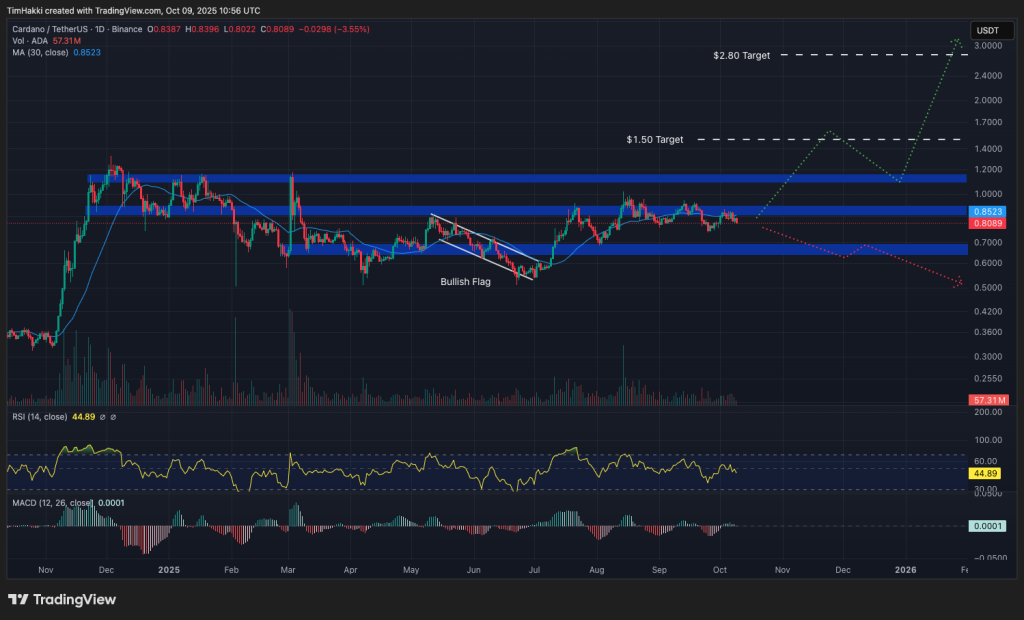
Task: Click the Sep label on time axis
Action: coord(659,570)
